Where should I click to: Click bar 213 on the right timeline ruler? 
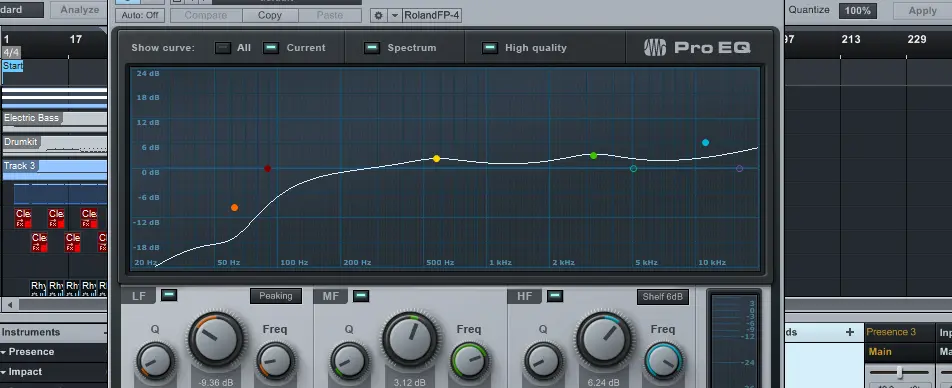point(851,39)
